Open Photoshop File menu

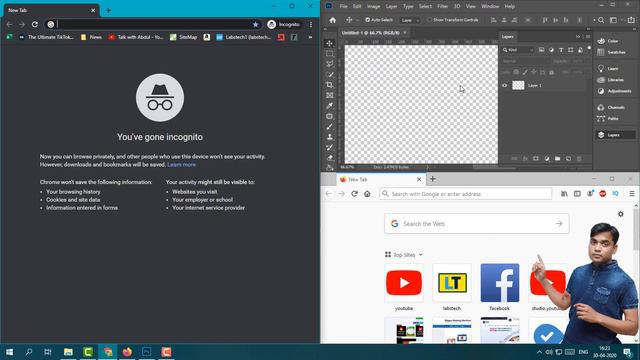(x=344, y=7)
